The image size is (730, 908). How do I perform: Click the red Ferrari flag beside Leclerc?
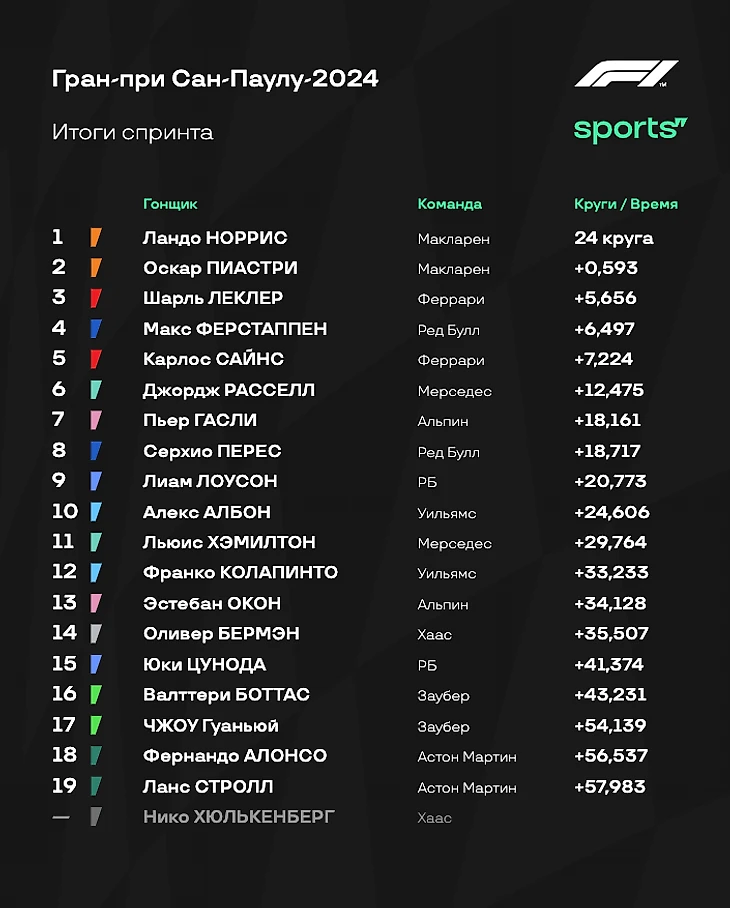click(x=96, y=298)
